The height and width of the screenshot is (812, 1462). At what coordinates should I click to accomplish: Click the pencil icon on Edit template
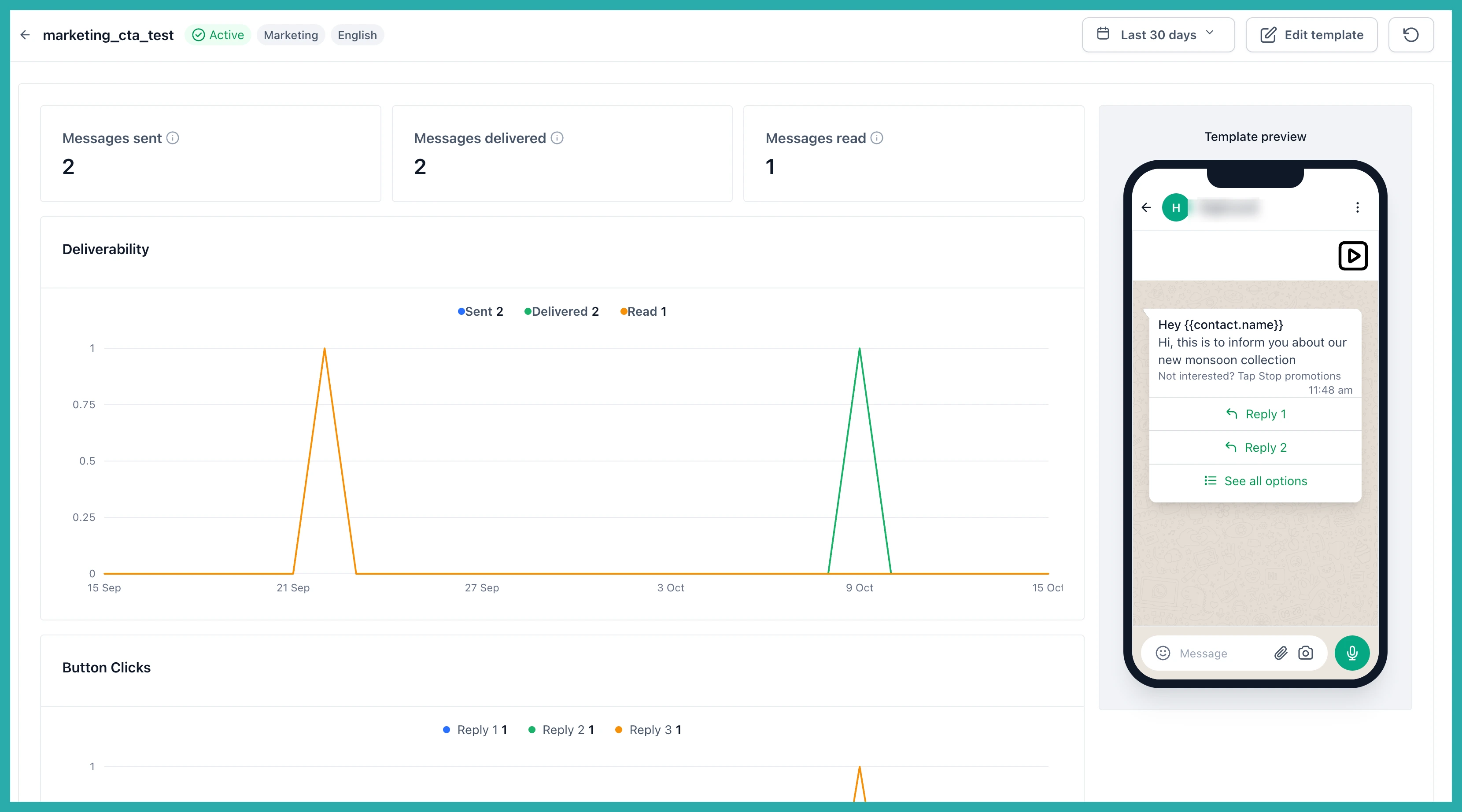pyautogui.click(x=1268, y=35)
